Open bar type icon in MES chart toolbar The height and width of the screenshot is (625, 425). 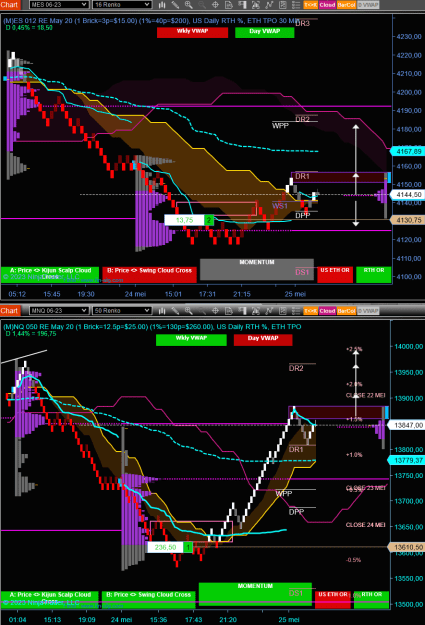[162, 5]
